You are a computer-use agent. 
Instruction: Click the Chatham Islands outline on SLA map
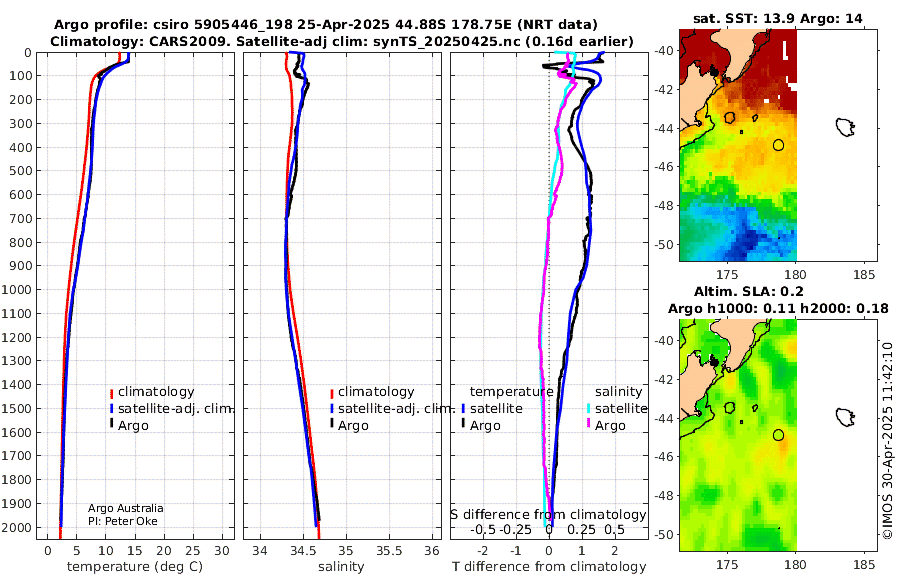coord(845,417)
